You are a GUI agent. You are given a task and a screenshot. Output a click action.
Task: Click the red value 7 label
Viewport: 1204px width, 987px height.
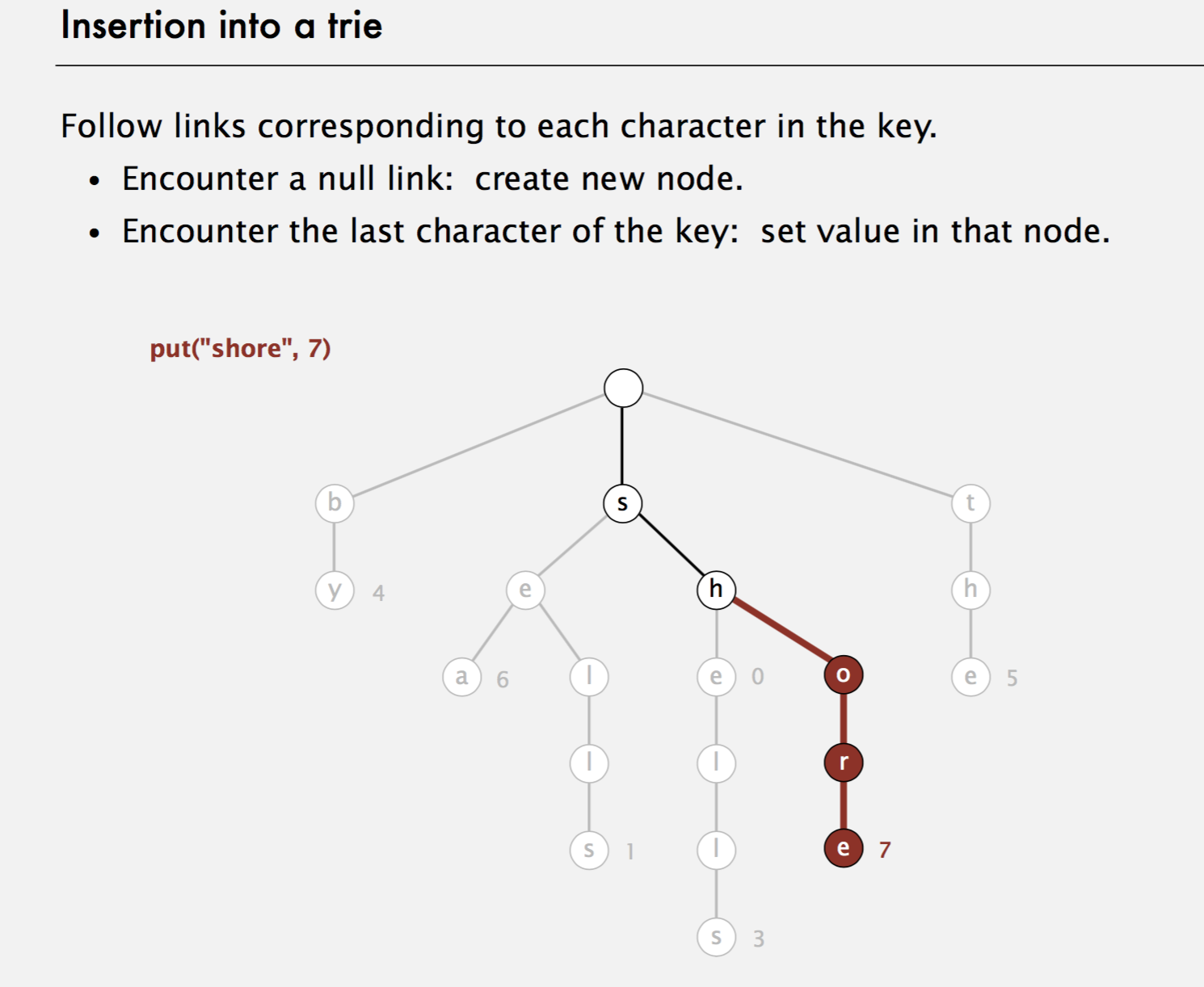click(x=885, y=850)
